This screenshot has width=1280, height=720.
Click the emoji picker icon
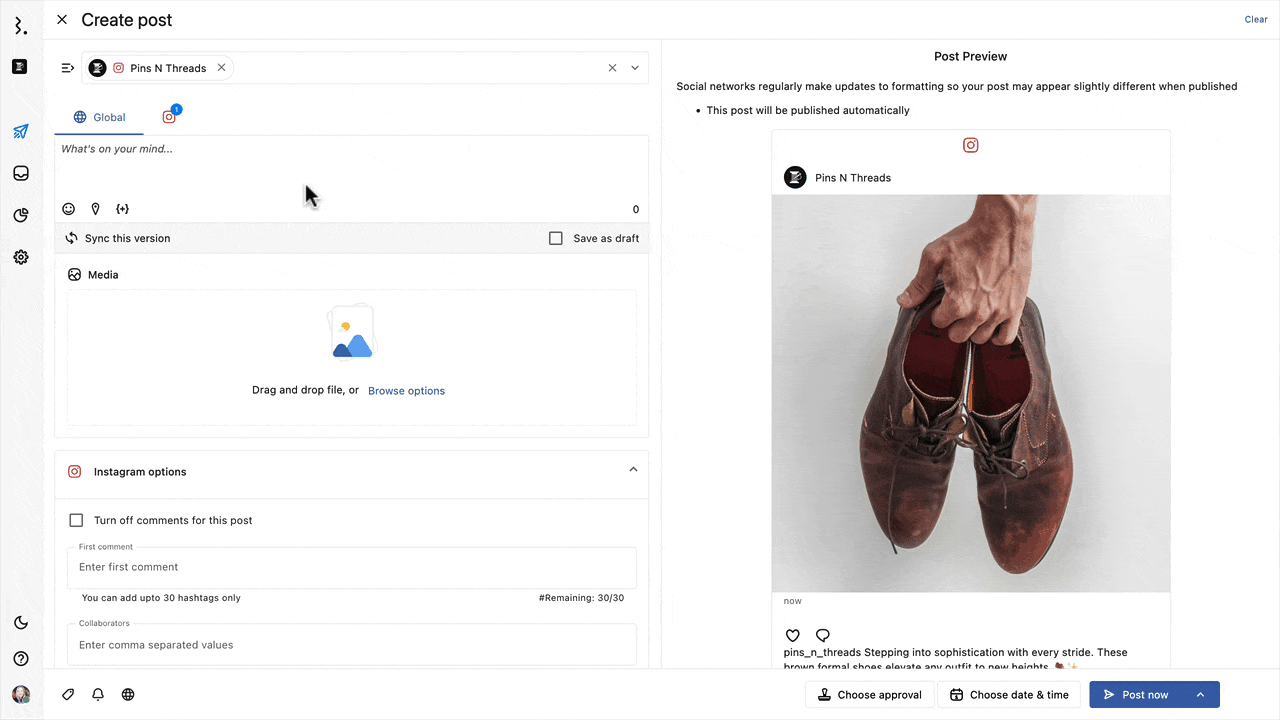tap(69, 209)
